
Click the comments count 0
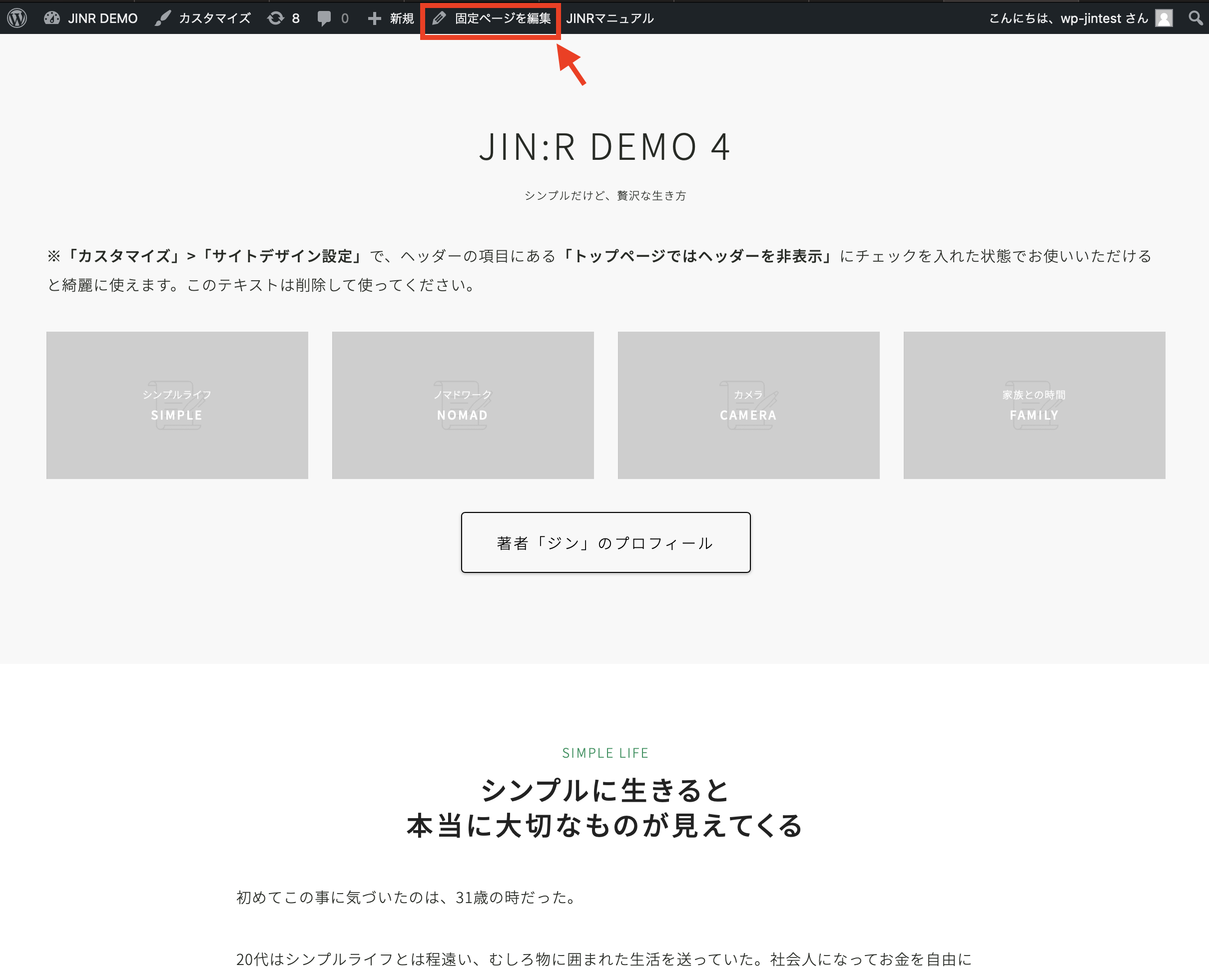(345, 18)
